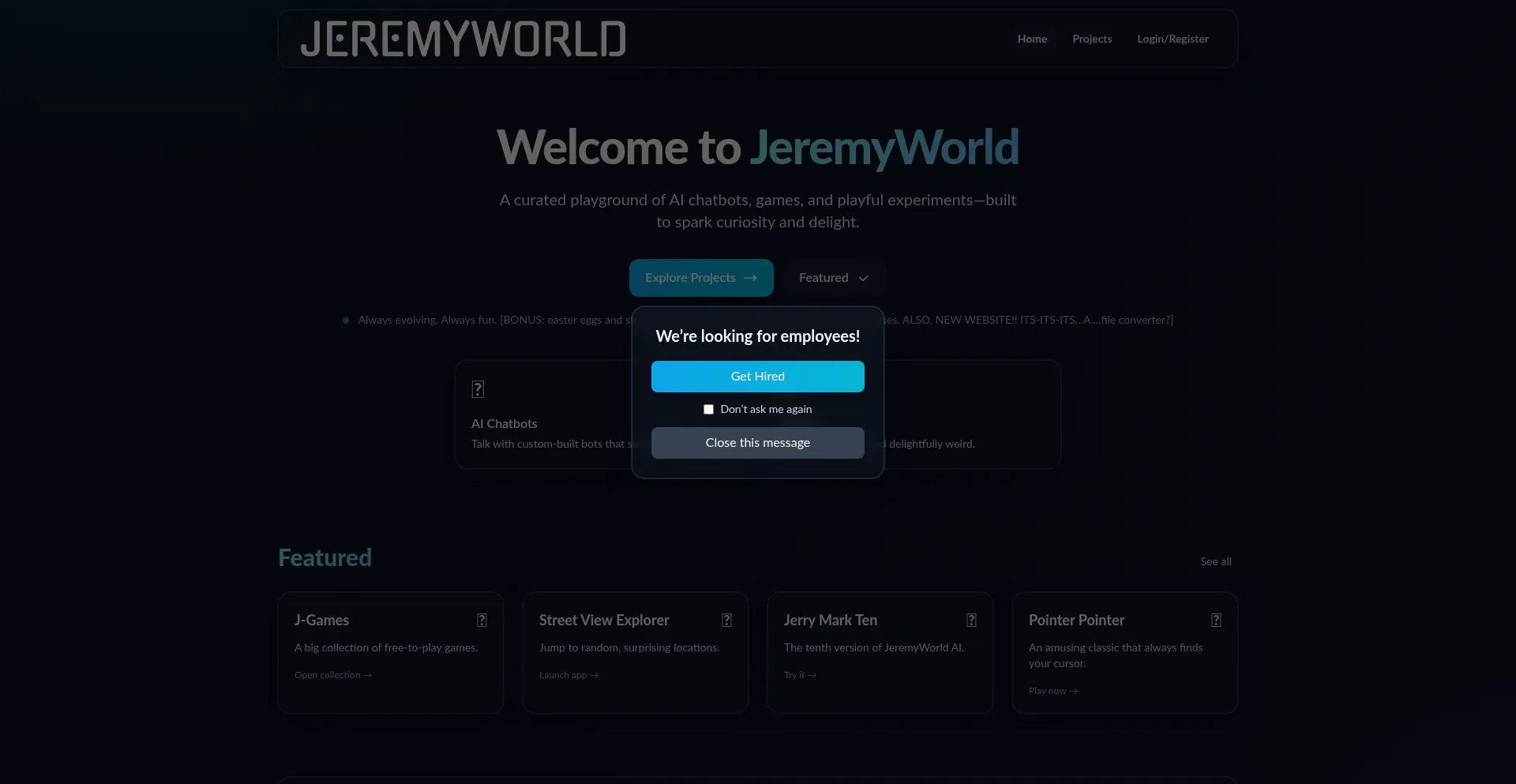The width and height of the screenshot is (1516, 784).
Task: Click the J-Games card icon
Action: (482, 621)
